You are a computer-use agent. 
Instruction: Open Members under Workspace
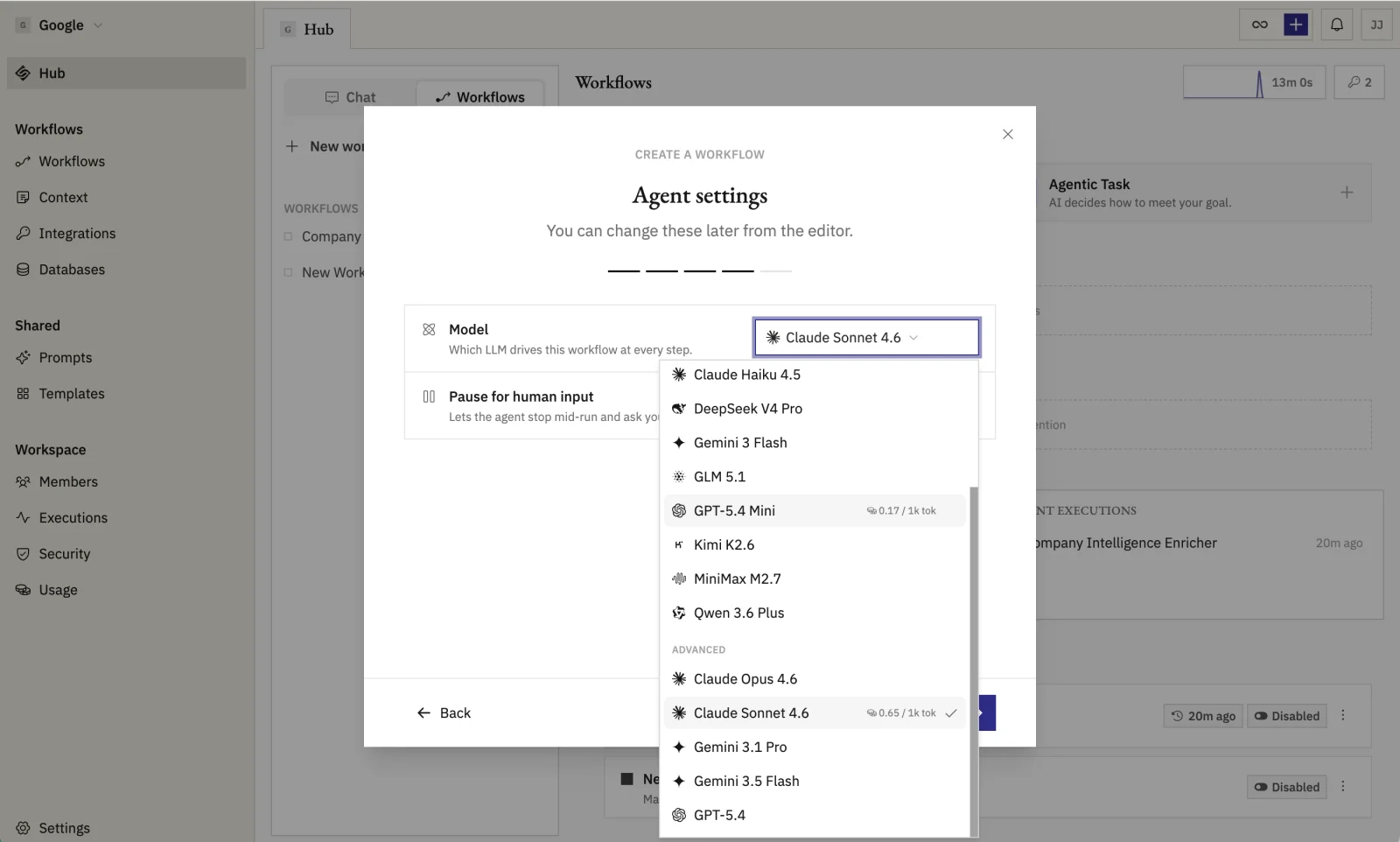click(x=127, y=482)
